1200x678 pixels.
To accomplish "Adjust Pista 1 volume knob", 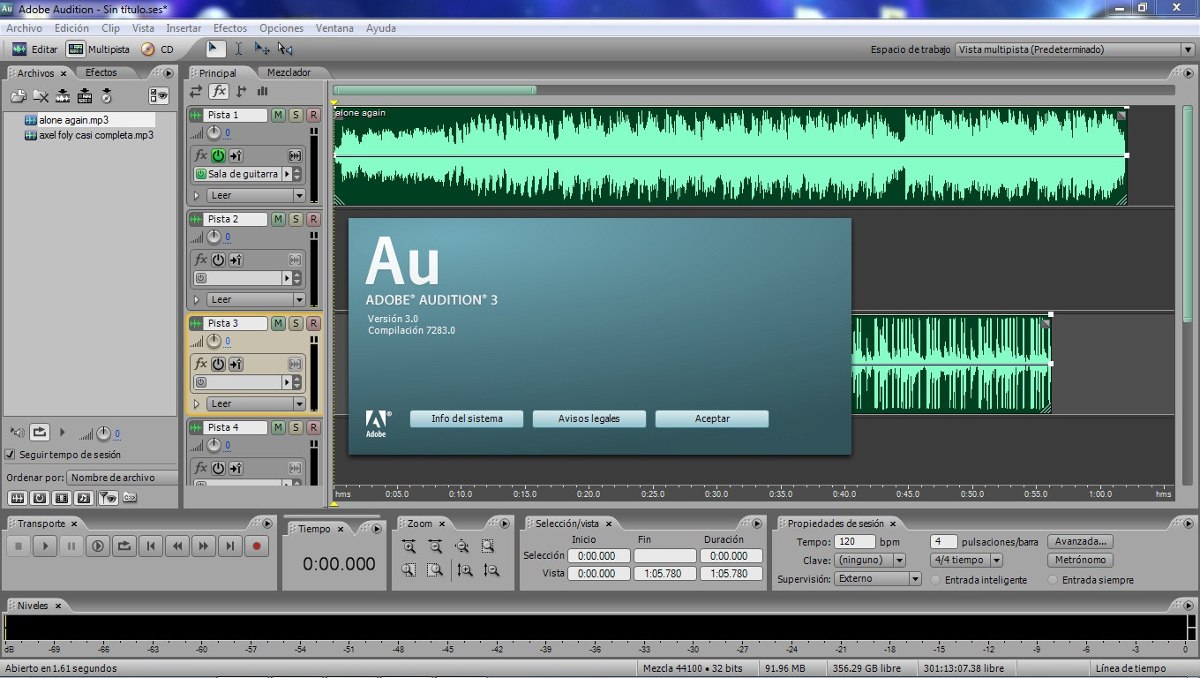I will 213,133.
